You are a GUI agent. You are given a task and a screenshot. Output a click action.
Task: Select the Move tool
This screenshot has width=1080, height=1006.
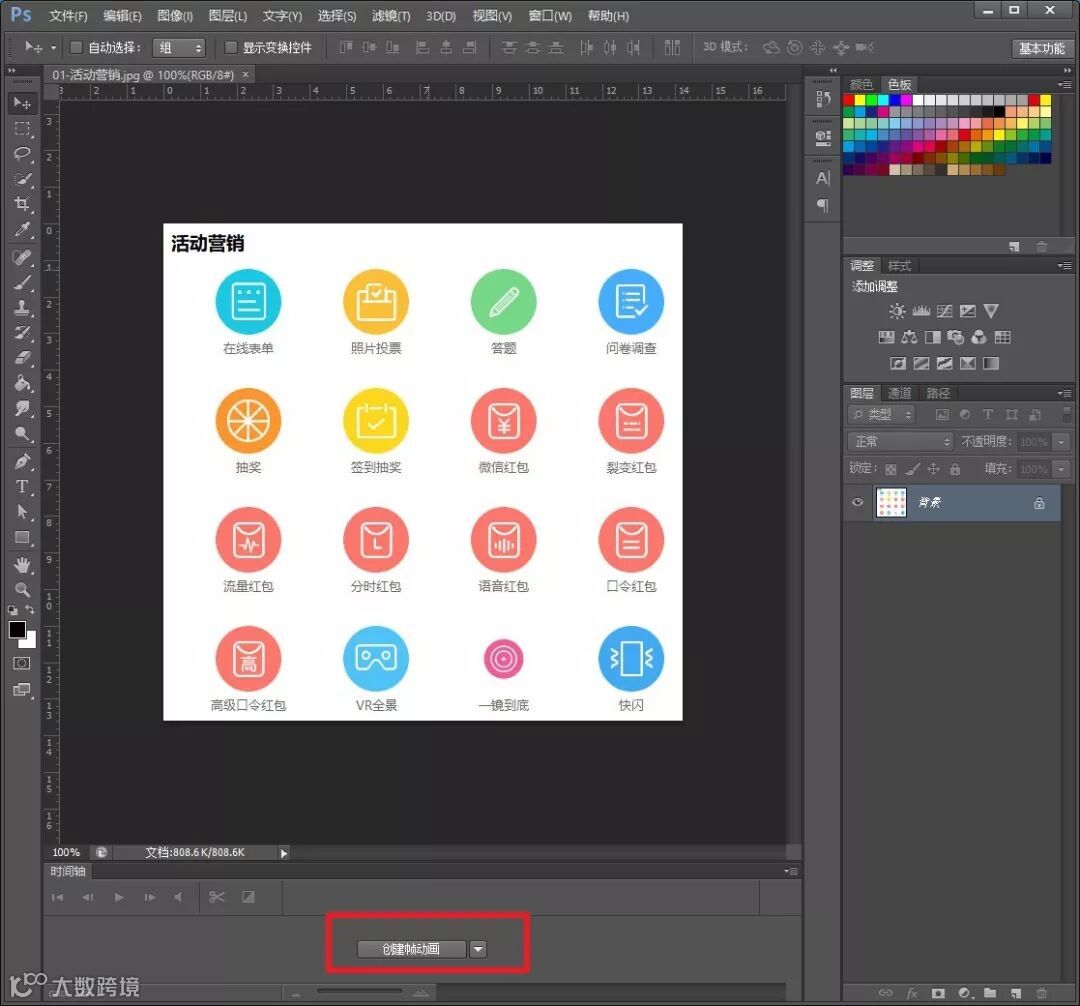pyautogui.click(x=22, y=103)
